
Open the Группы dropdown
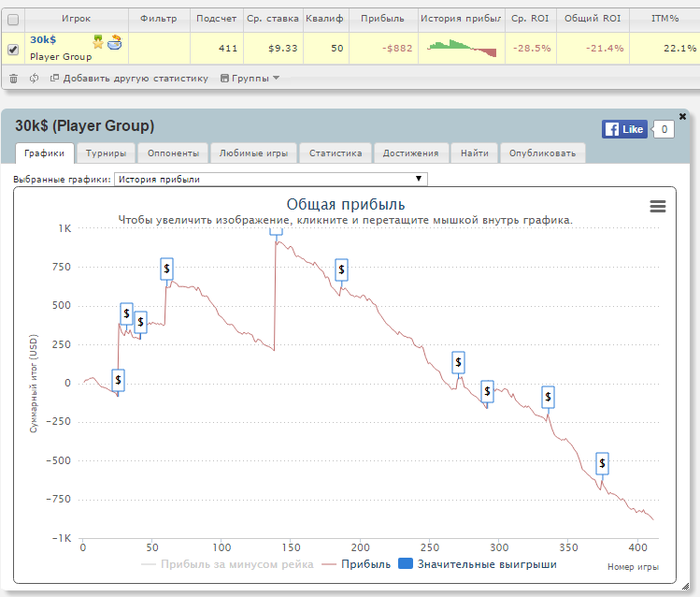[x=250, y=79]
